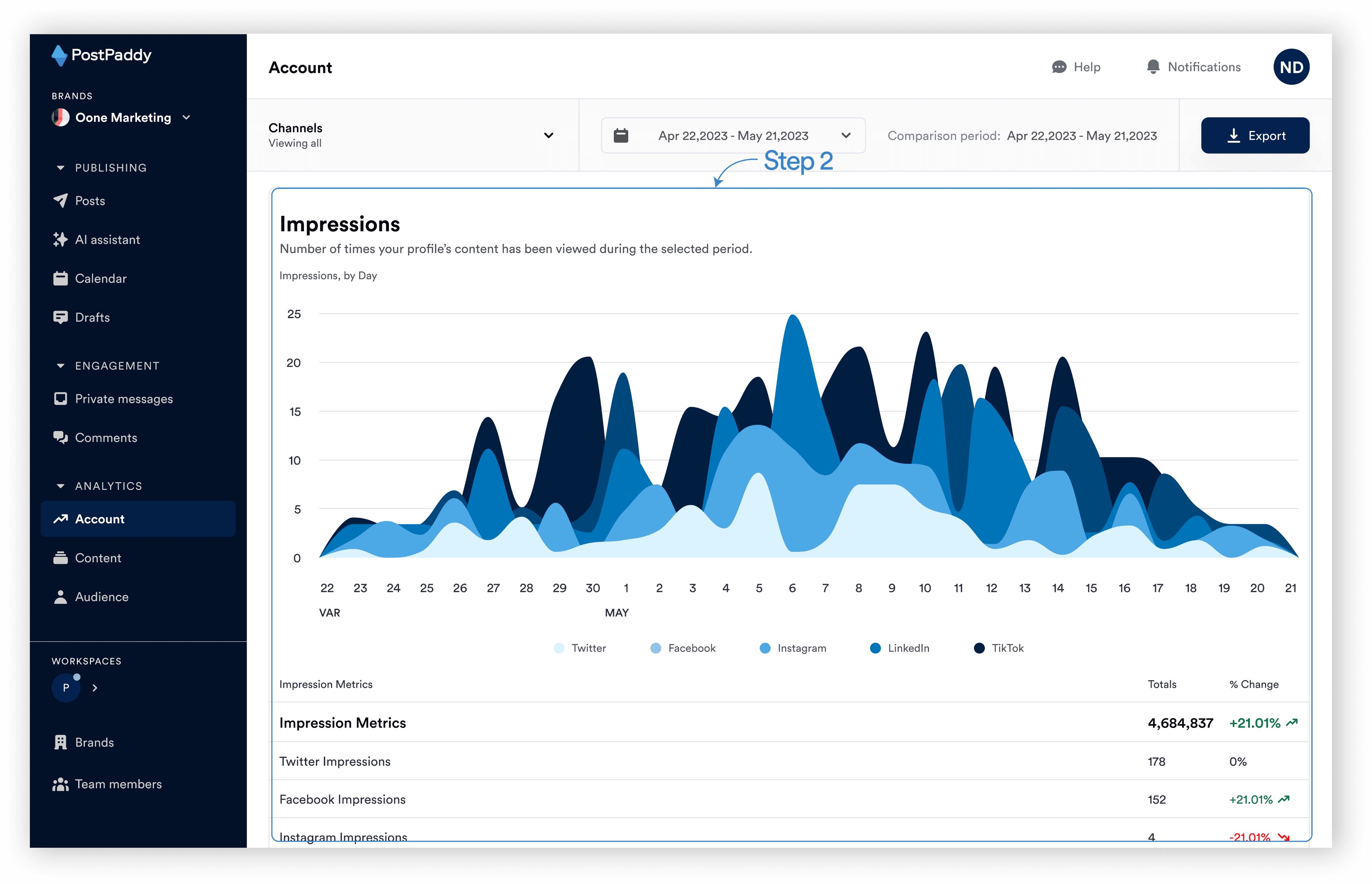
Task: Expand the Channels dropdown
Action: coord(548,135)
